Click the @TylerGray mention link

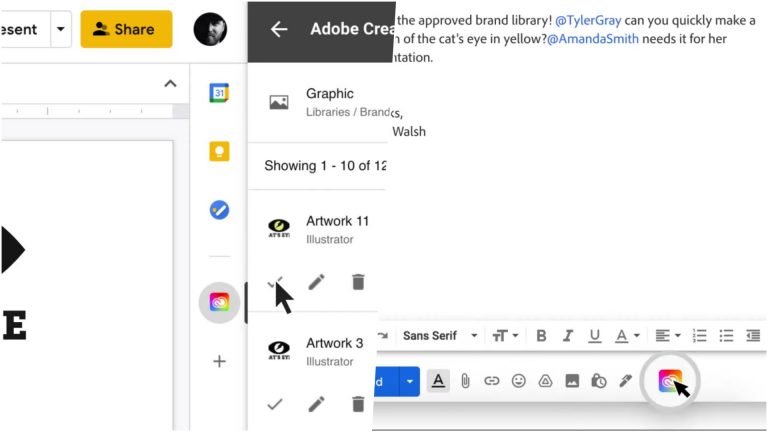click(x=588, y=21)
